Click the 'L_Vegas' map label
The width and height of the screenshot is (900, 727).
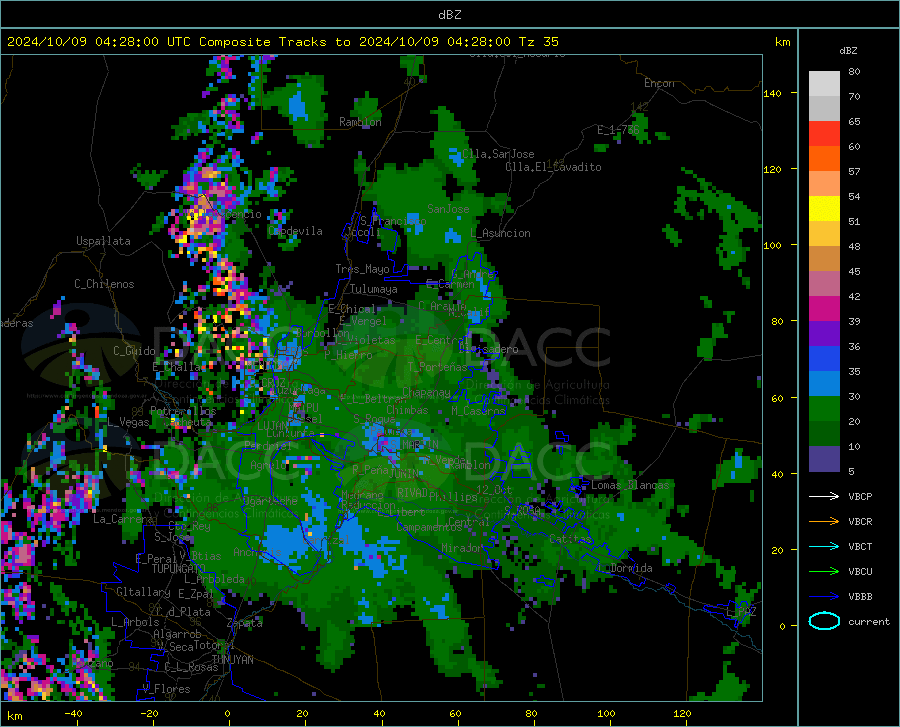(128, 422)
